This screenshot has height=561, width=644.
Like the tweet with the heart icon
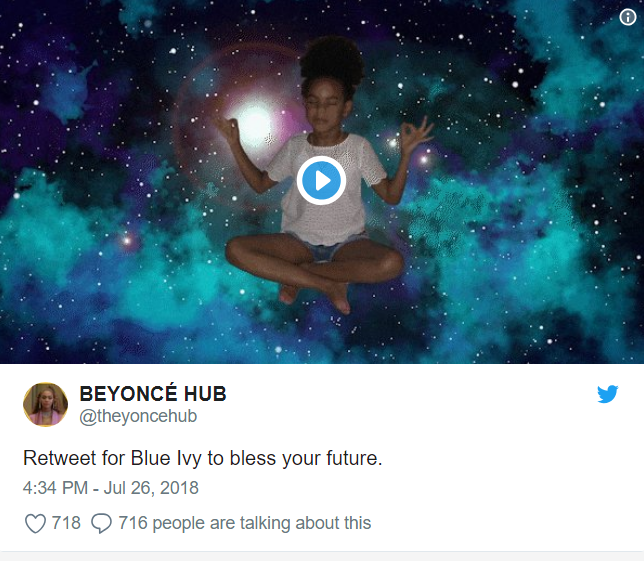click(35, 523)
